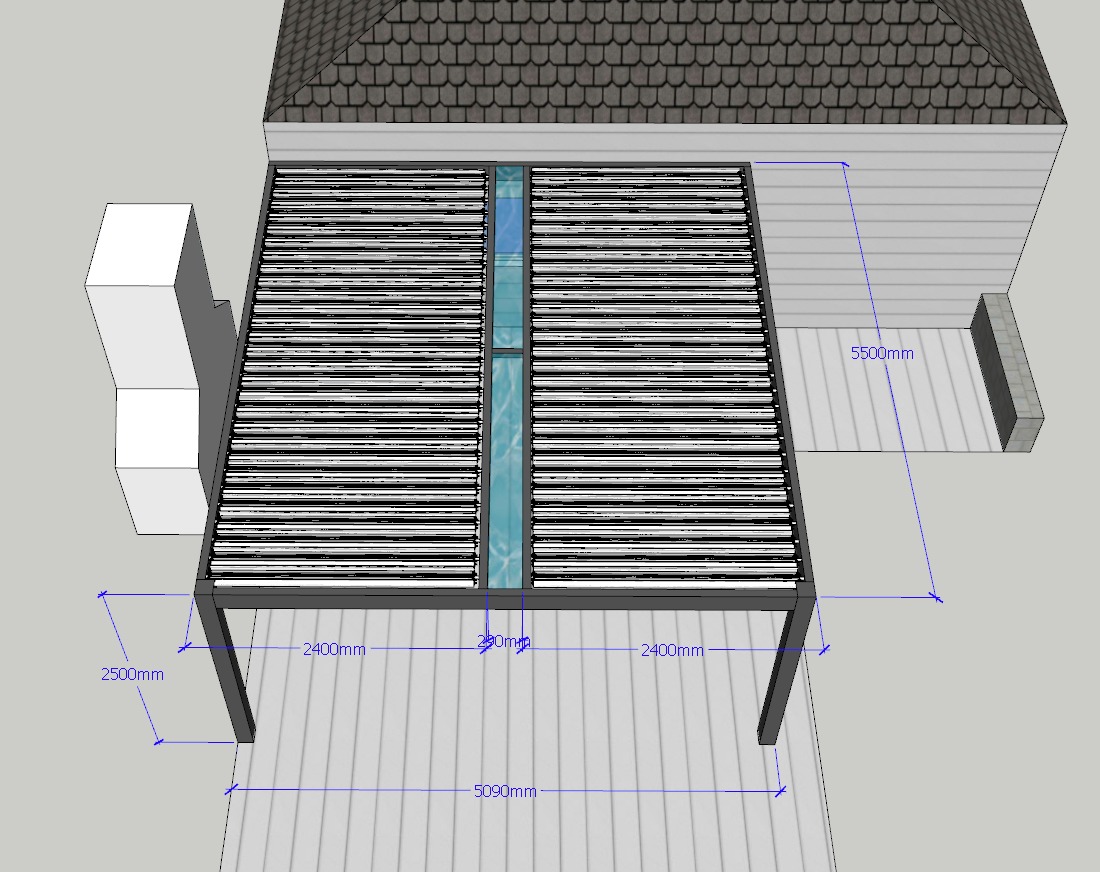Pick the 2400mm dimension under right louvre bay
The height and width of the screenshot is (872, 1100).
coord(672,650)
